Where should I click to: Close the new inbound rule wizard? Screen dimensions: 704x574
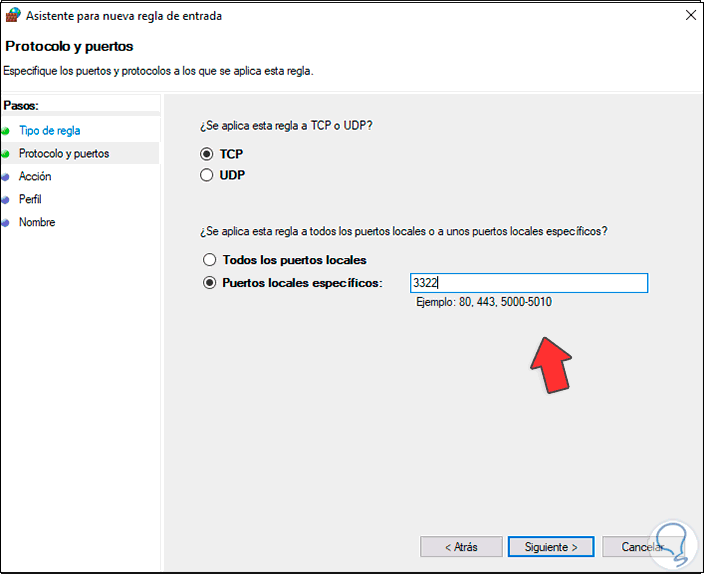point(690,16)
